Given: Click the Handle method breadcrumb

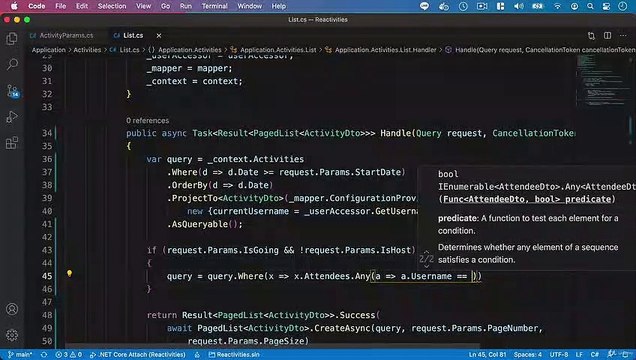Looking at the screenshot, I should 540,50.
